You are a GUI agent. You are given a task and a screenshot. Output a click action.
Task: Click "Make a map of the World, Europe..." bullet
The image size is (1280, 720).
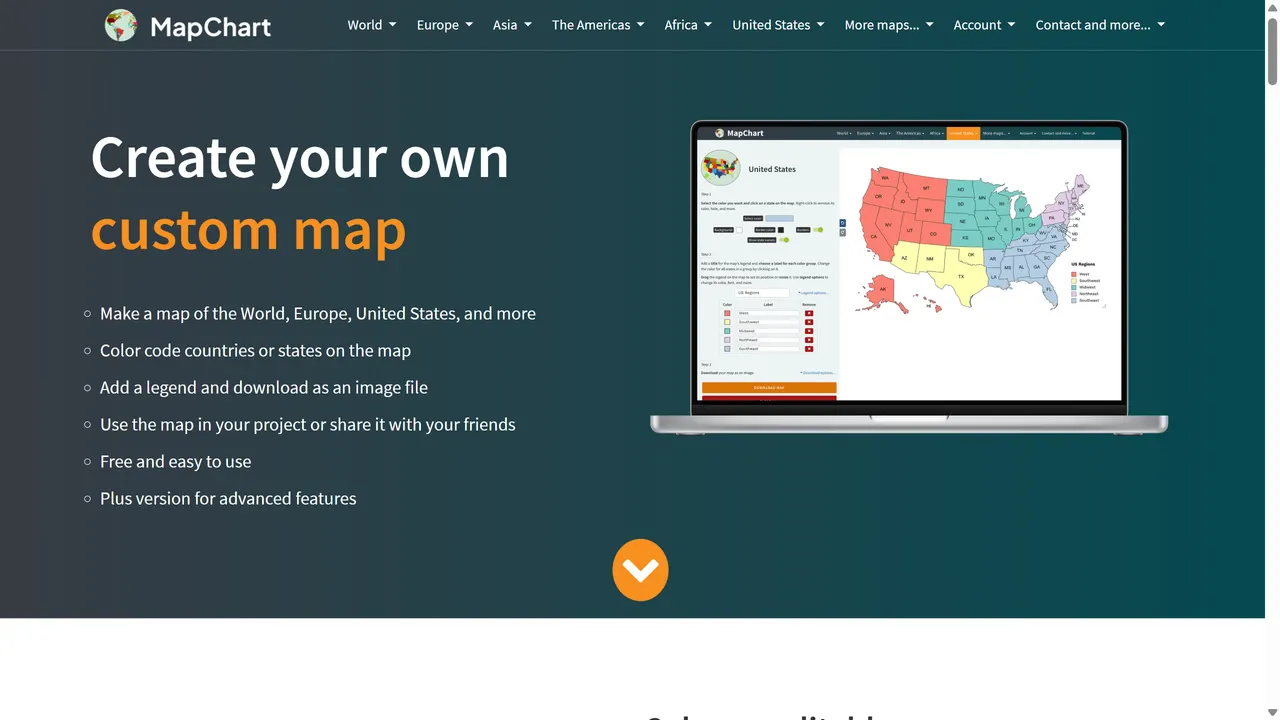[x=318, y=314]
